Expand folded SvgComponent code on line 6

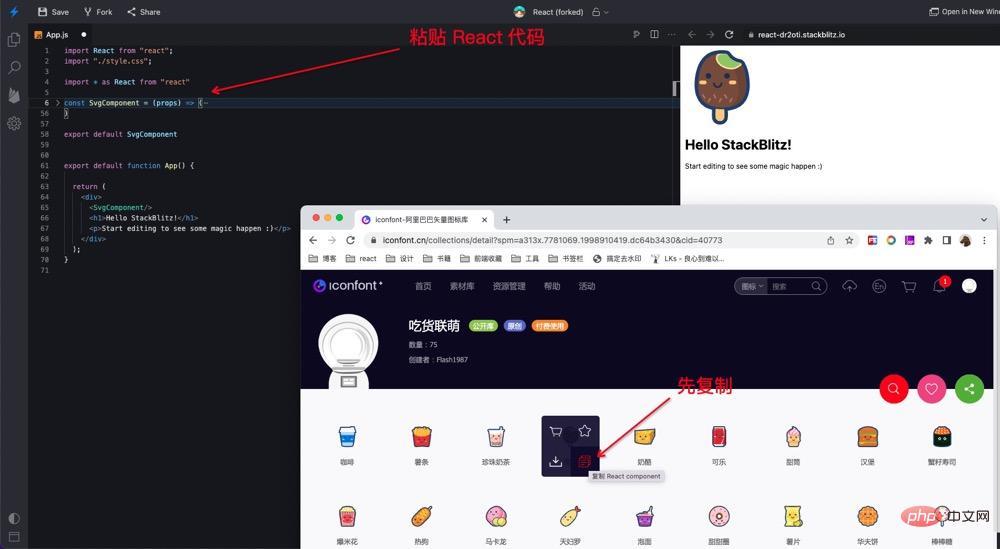pos(57,103)
